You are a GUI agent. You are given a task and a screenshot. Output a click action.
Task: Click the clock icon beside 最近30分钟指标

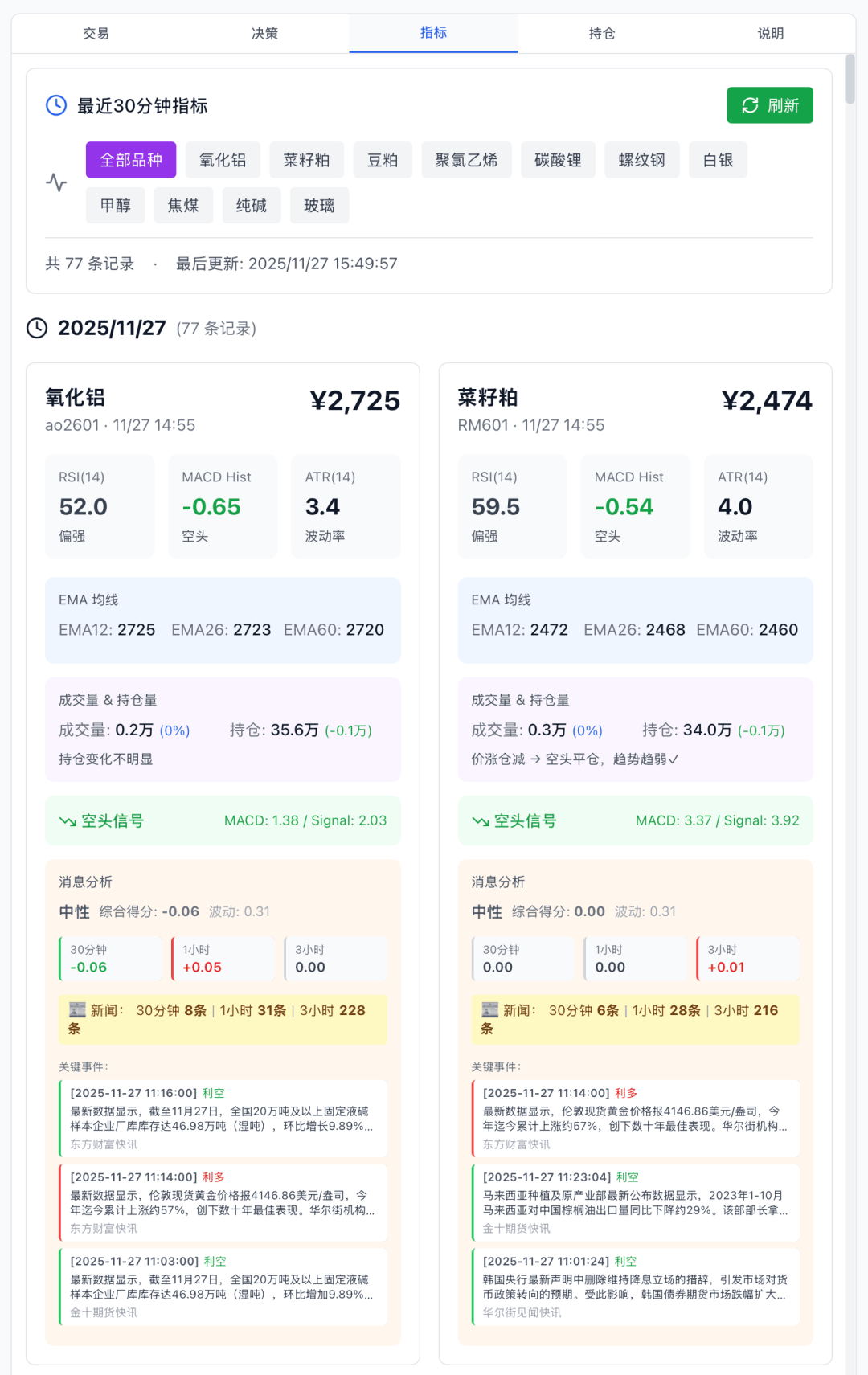(56, 105)
